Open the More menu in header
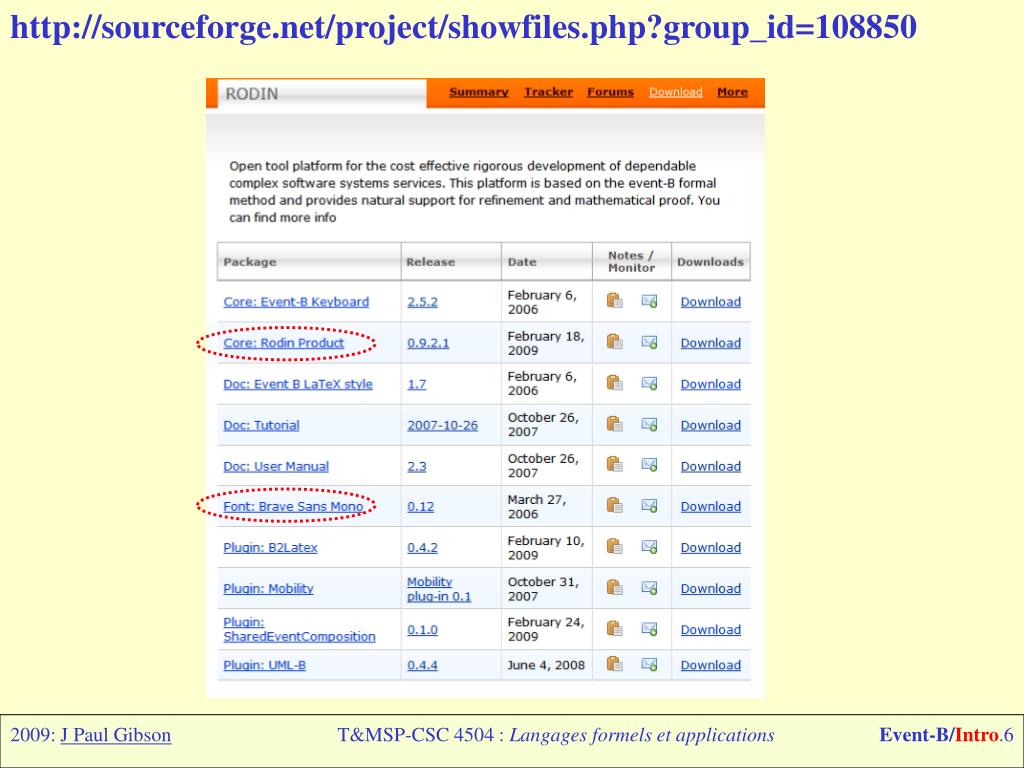The height and width of the screenshot is (768, 1024). click(732, 92)
